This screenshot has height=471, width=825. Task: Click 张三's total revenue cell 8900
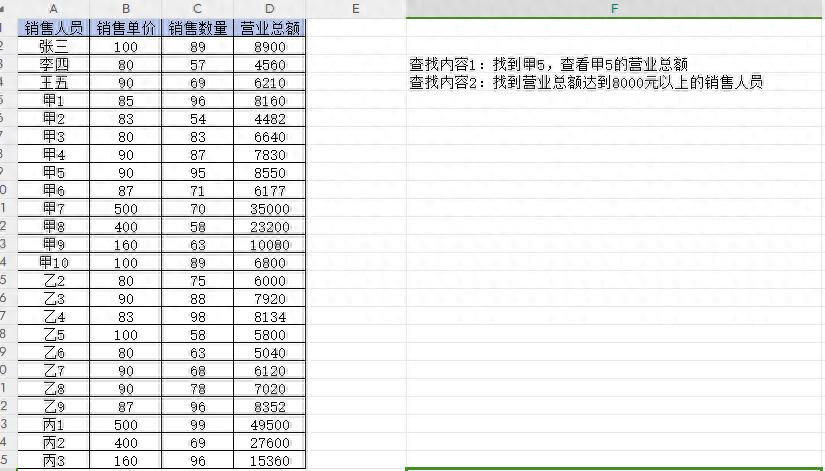[x=269, y=46]
